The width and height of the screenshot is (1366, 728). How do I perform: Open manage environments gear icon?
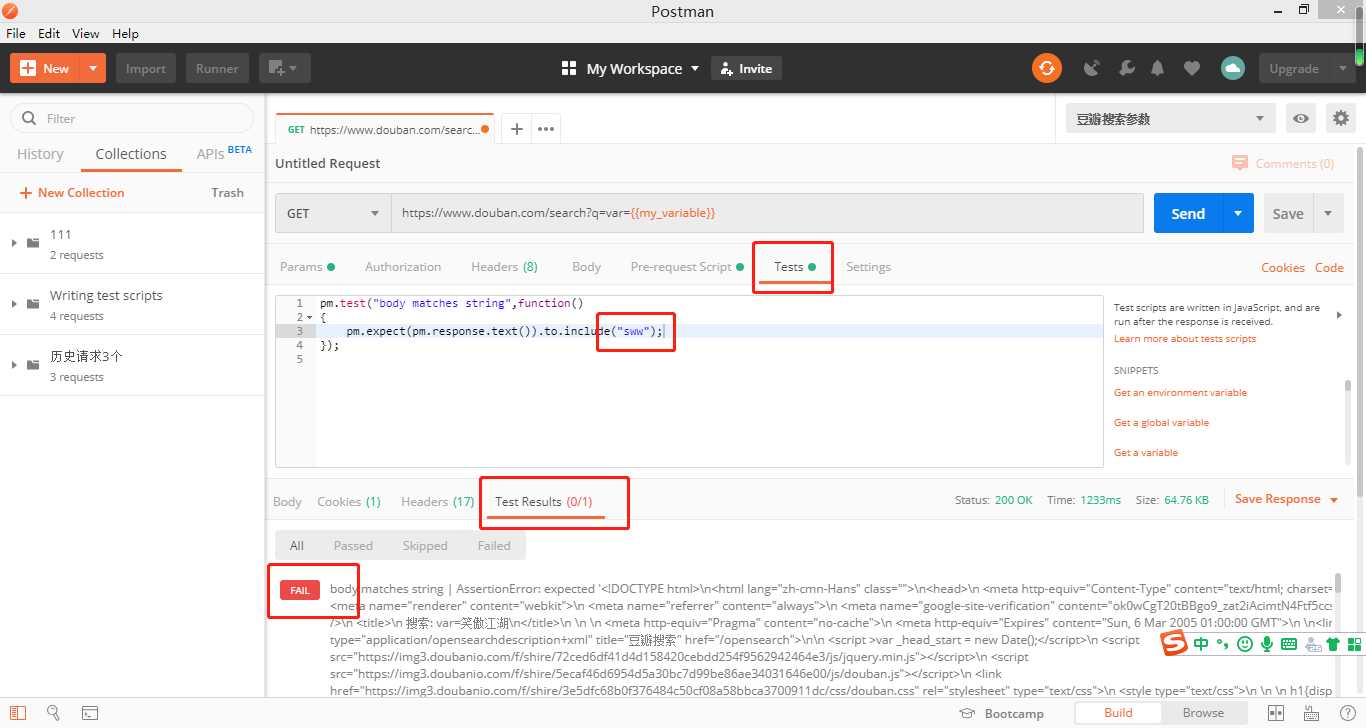1341,118
